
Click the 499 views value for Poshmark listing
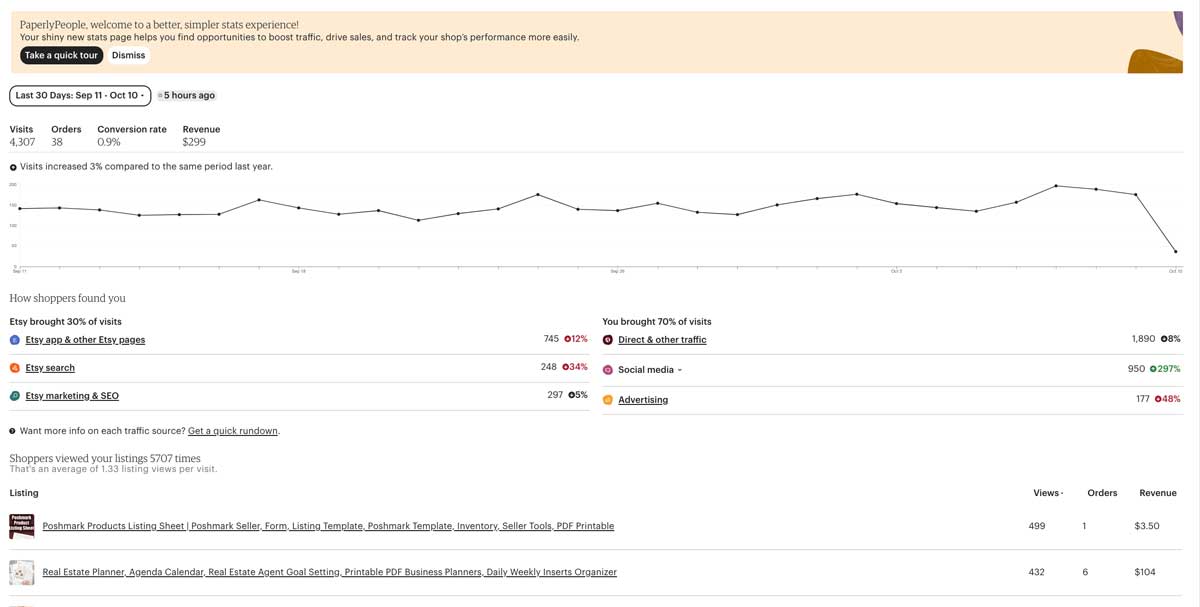tap(1037, 526)
